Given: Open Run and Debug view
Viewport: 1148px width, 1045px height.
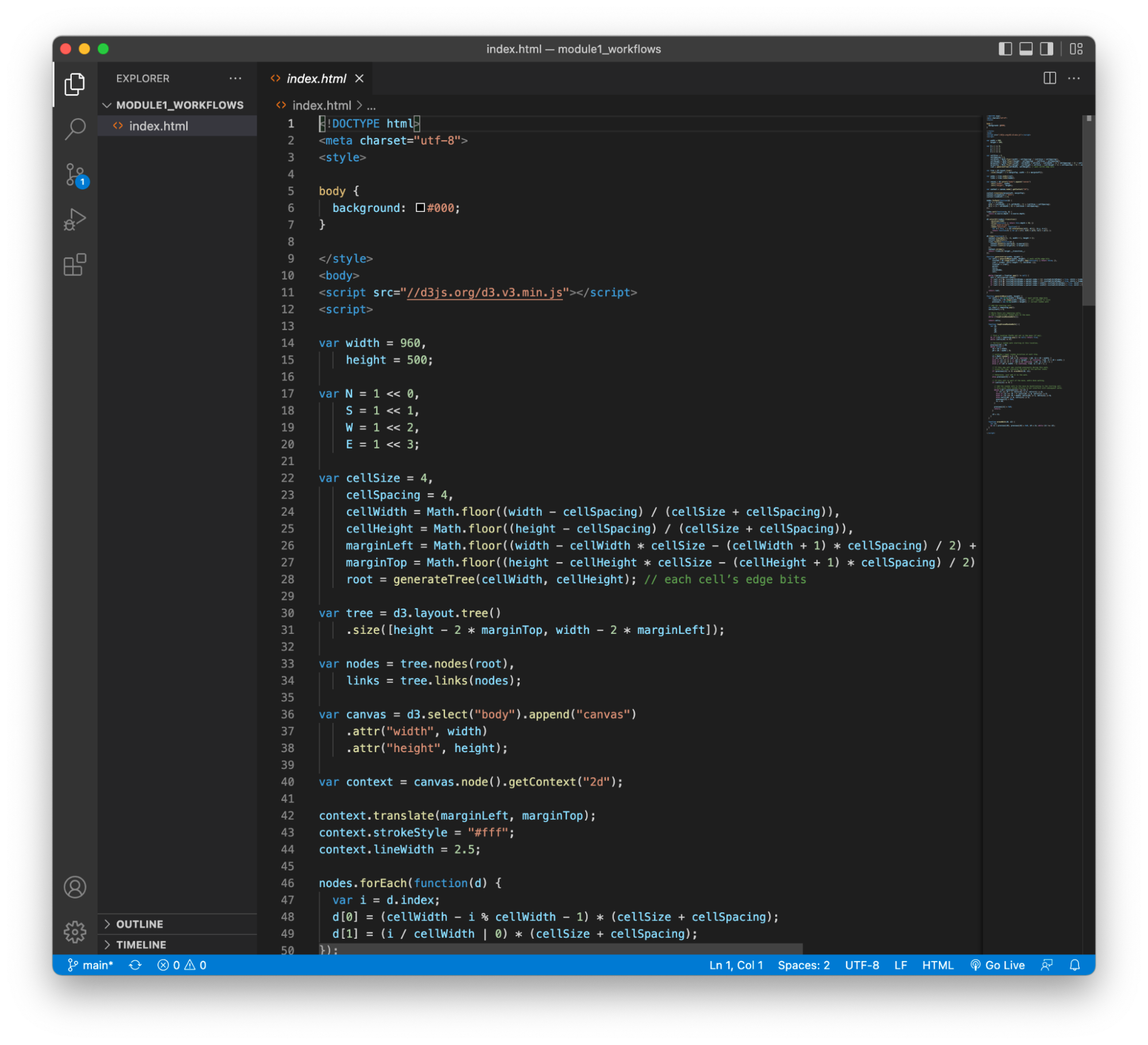Looking at the screenshot, I should pos(75,219).
